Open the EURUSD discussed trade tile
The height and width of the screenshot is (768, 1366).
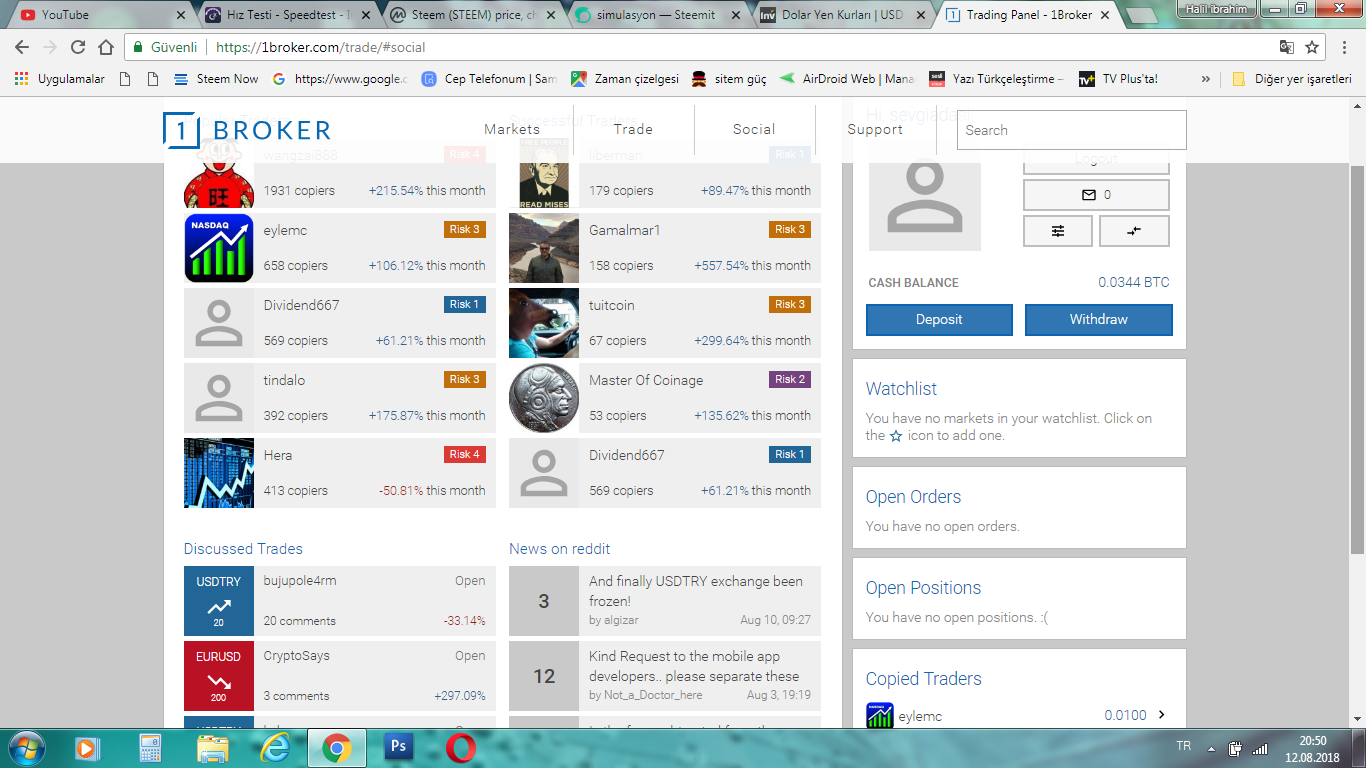click(219, 676)
